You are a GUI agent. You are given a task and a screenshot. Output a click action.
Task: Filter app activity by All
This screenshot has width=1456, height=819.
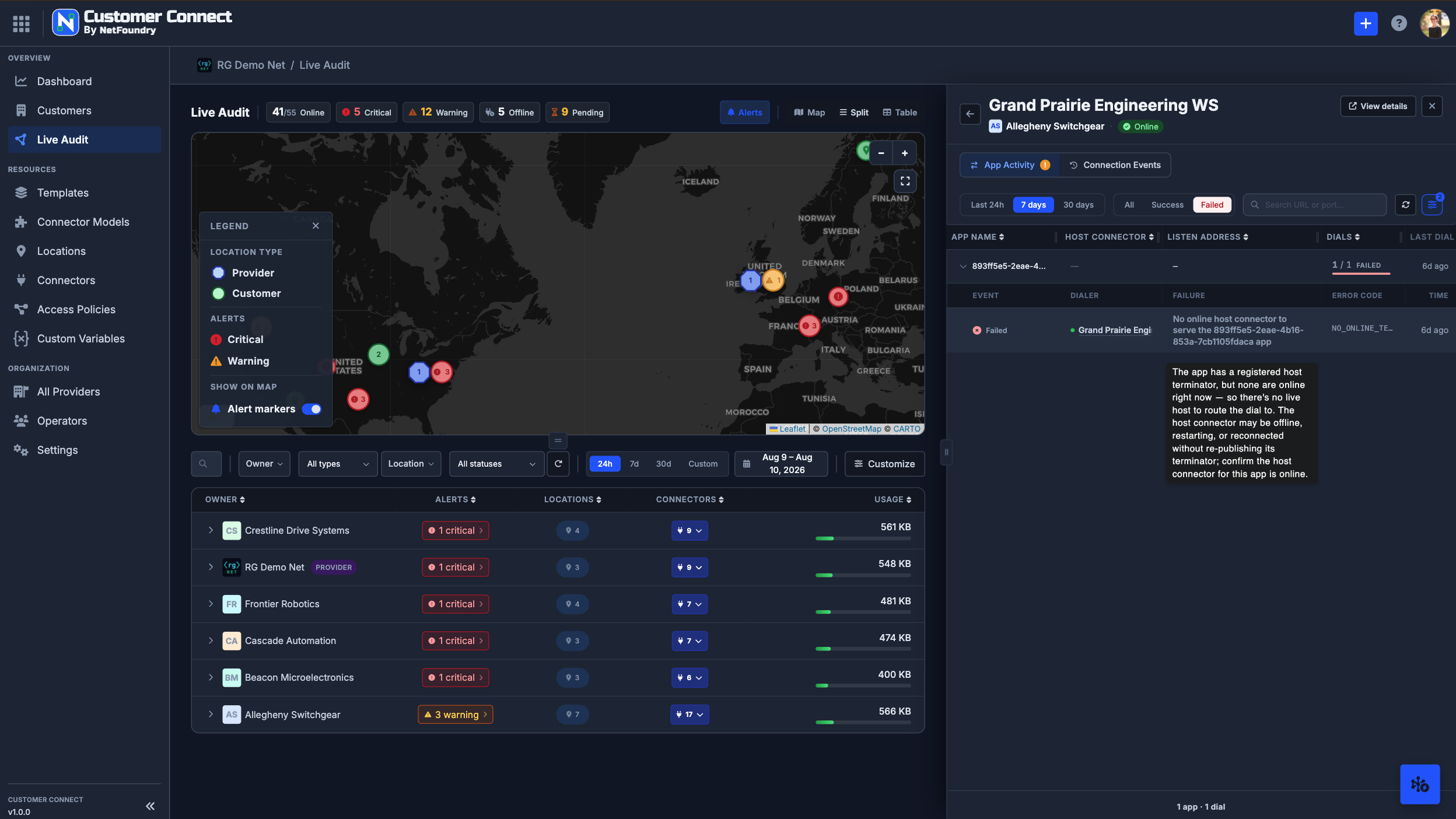pos(1129,205)
